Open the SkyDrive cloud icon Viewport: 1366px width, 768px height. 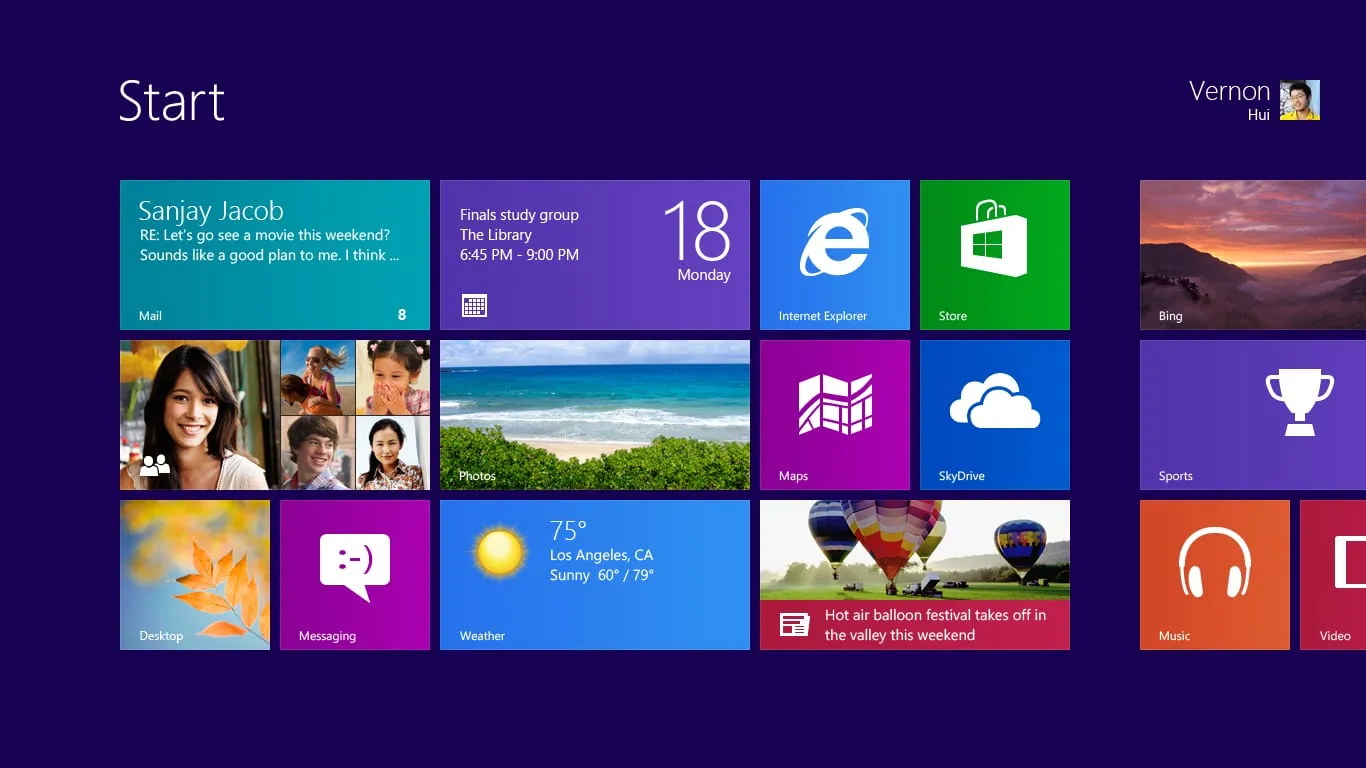pos(995,401)
